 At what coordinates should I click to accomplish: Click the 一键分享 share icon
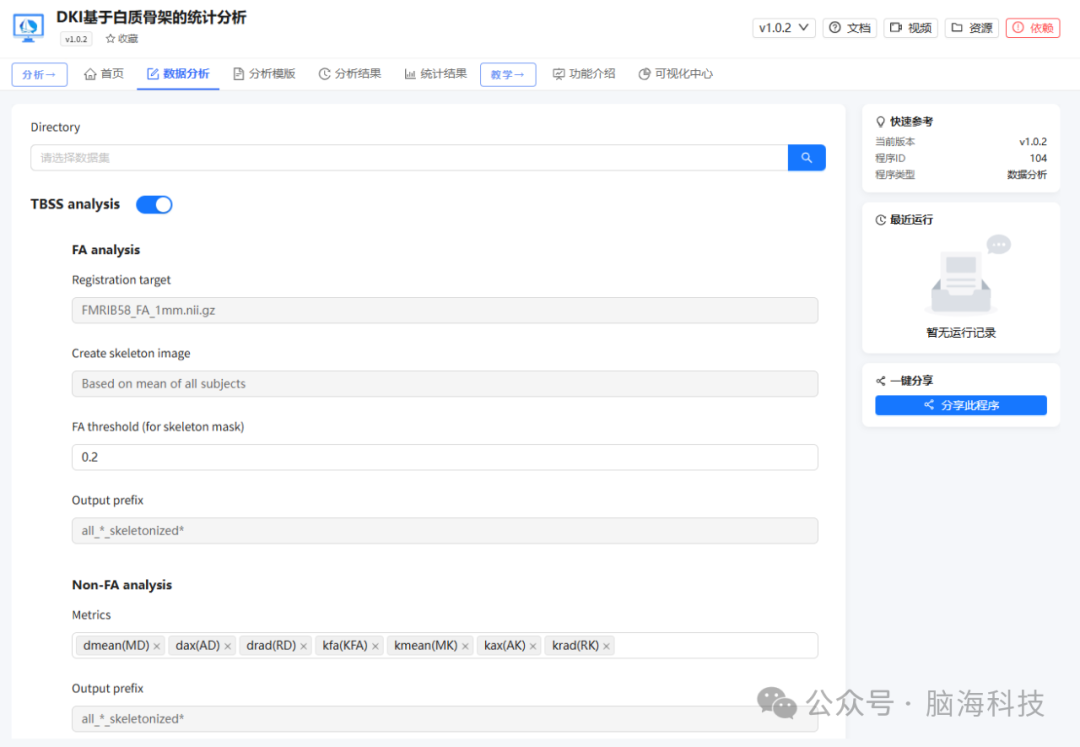[880, 381]
